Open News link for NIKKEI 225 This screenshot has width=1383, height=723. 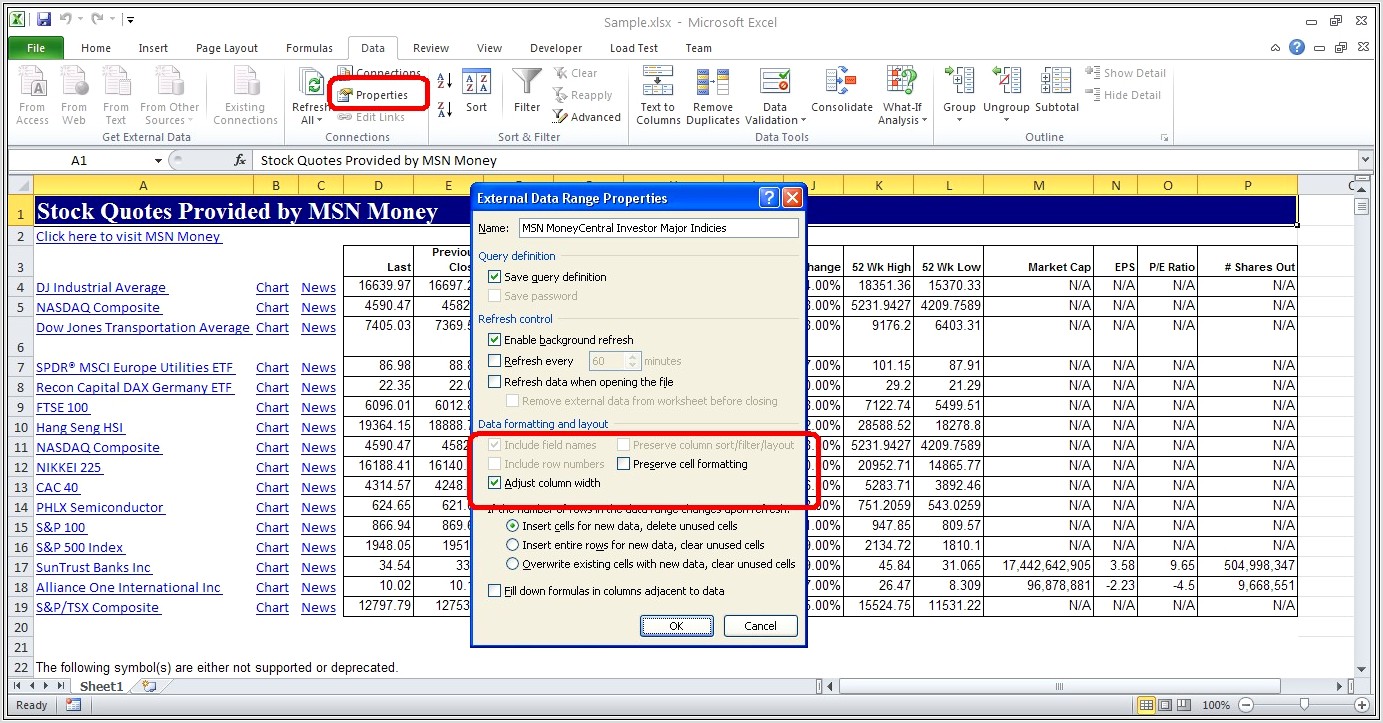[x=318, y=468]
